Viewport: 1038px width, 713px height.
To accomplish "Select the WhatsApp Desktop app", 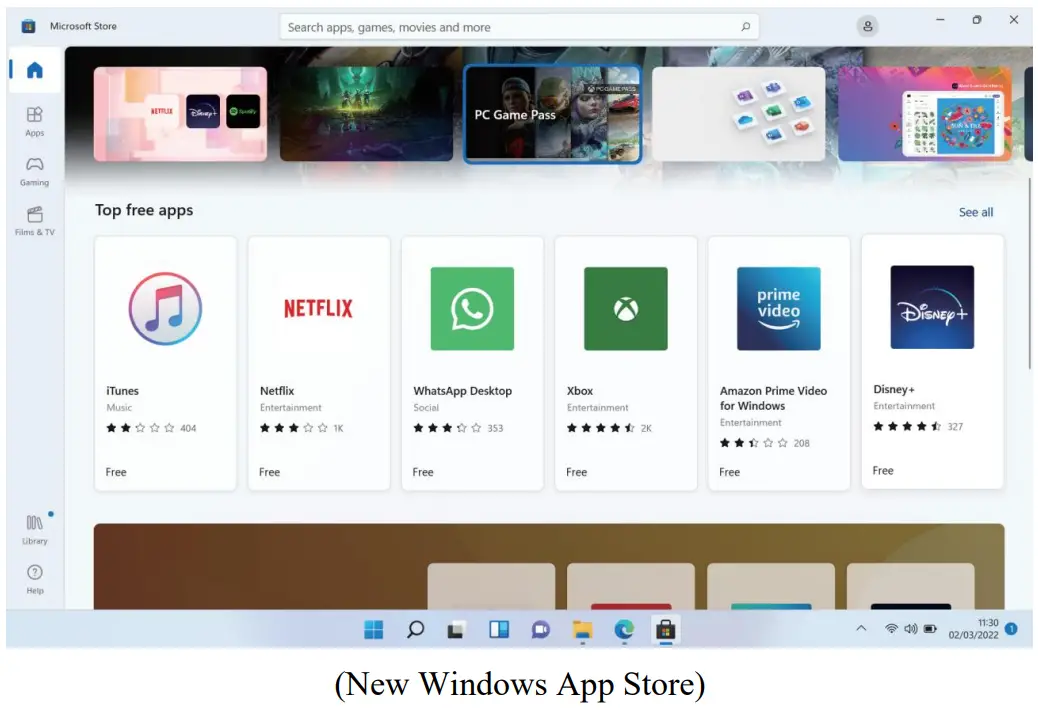I will [472, 363].
